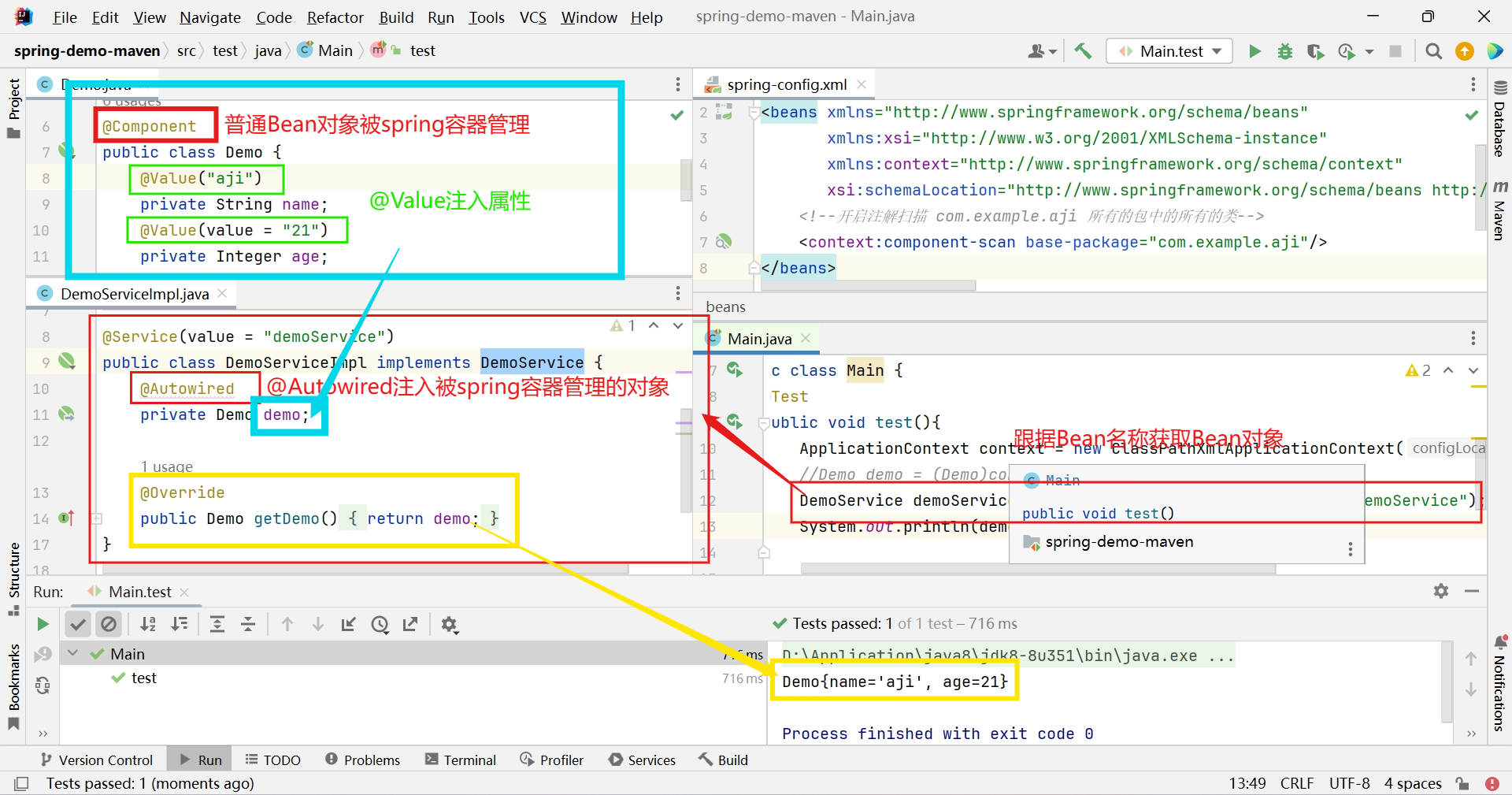Open the Problems tool window

coord(362,760)
